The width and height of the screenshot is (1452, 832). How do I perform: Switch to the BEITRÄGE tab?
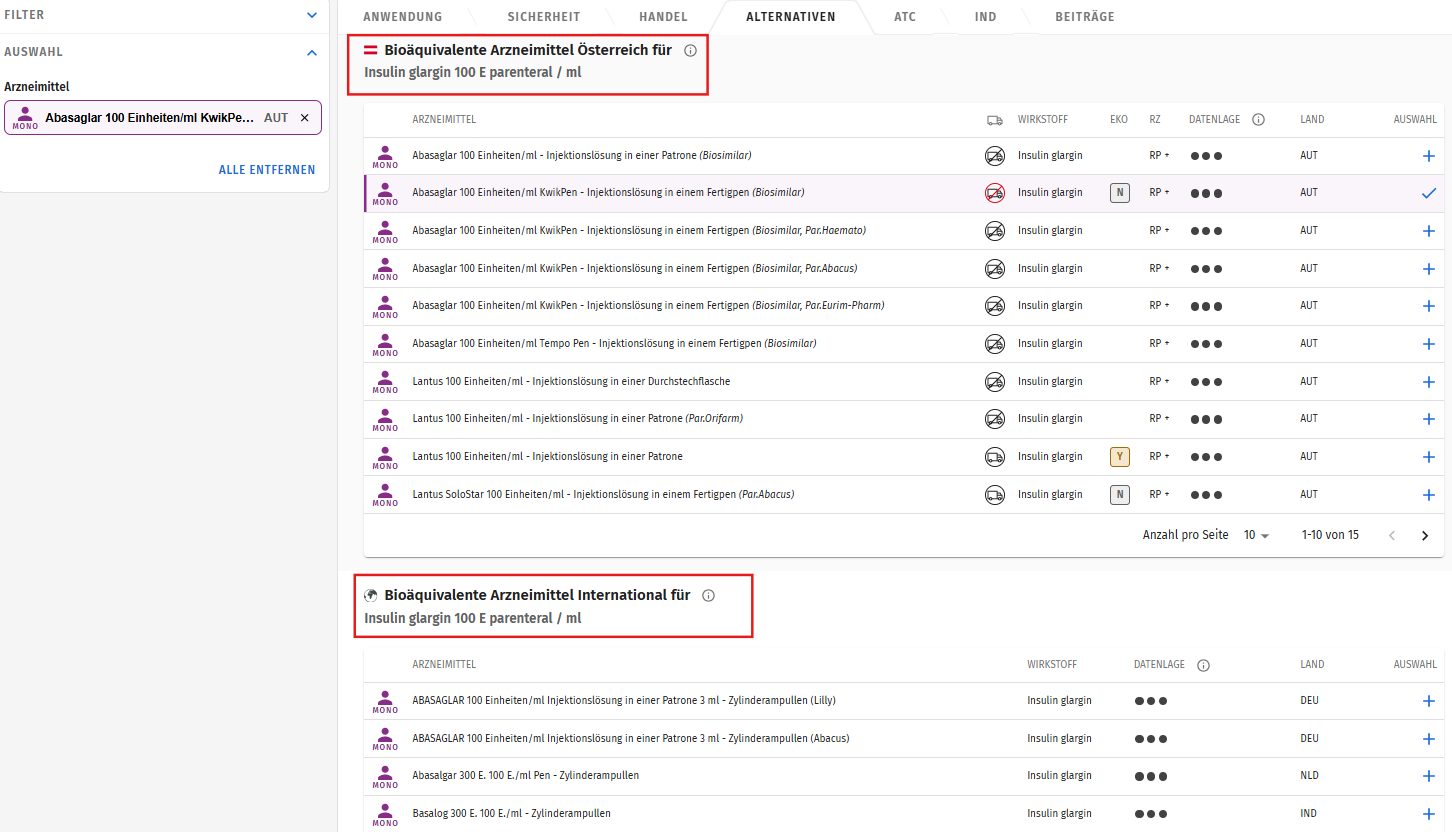coord(1085,17)
